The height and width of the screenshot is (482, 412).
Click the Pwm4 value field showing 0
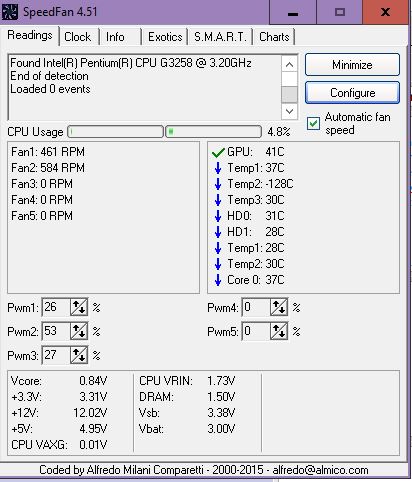click(256, 307)
